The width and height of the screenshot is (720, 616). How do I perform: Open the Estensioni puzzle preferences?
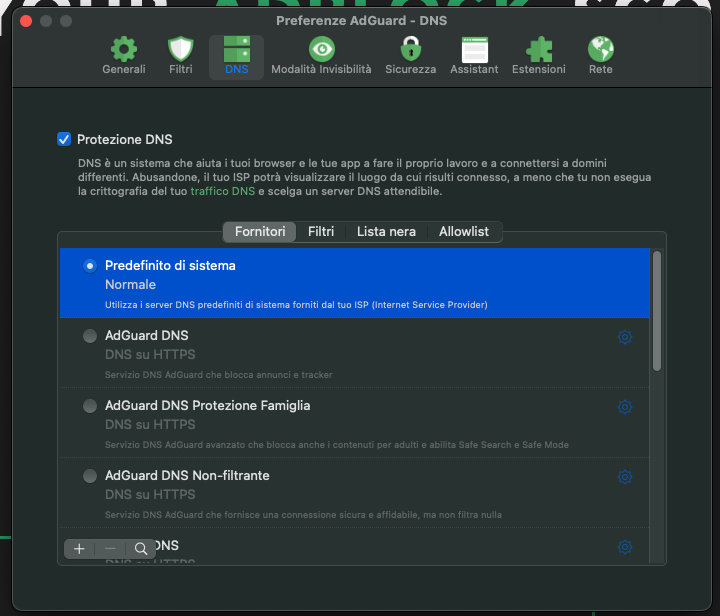pyautogui.click(x=539, y=56)
